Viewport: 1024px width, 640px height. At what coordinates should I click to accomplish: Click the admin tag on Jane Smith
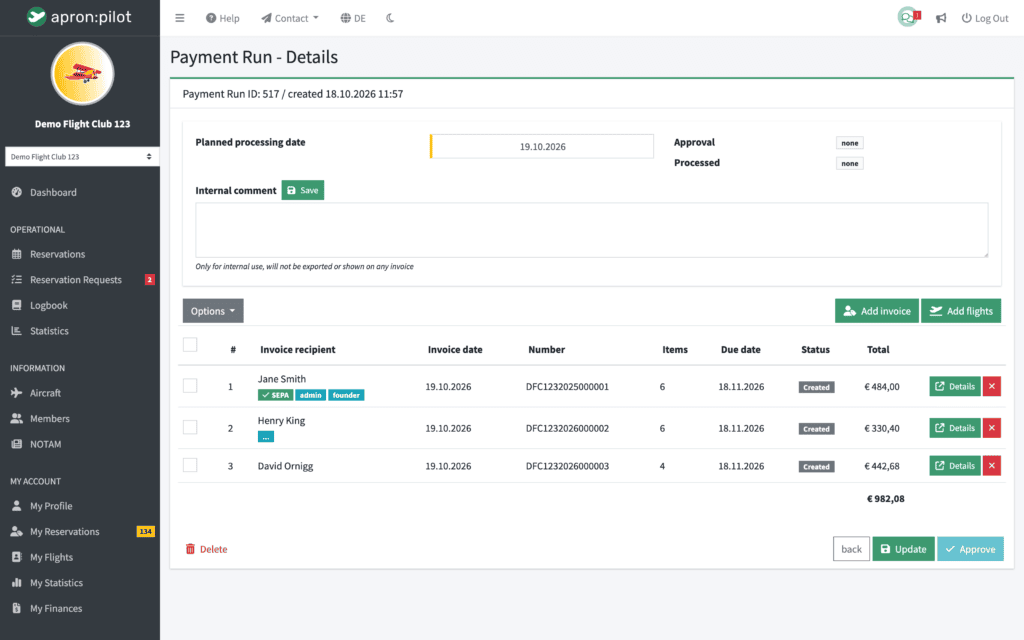[311, 395]
